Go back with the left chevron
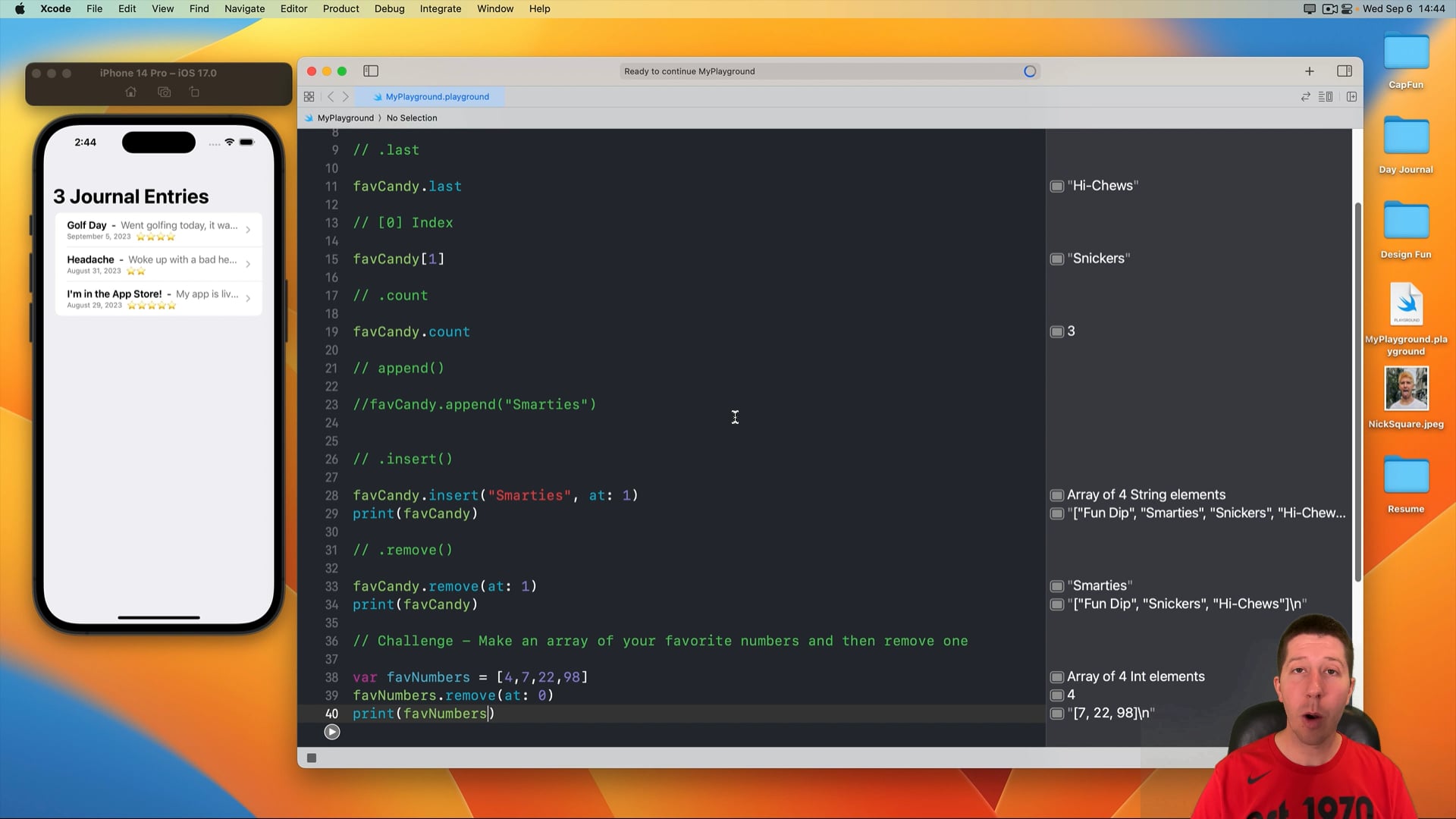 point(331,97)
